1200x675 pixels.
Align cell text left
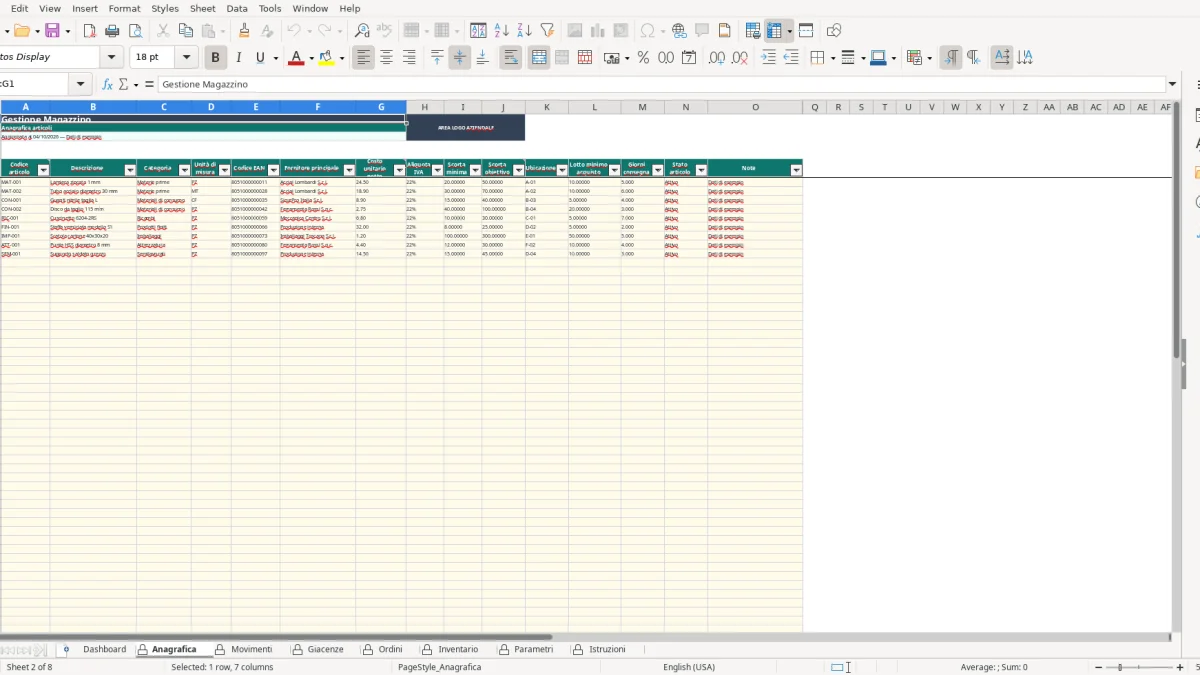[x=363, y=58]
